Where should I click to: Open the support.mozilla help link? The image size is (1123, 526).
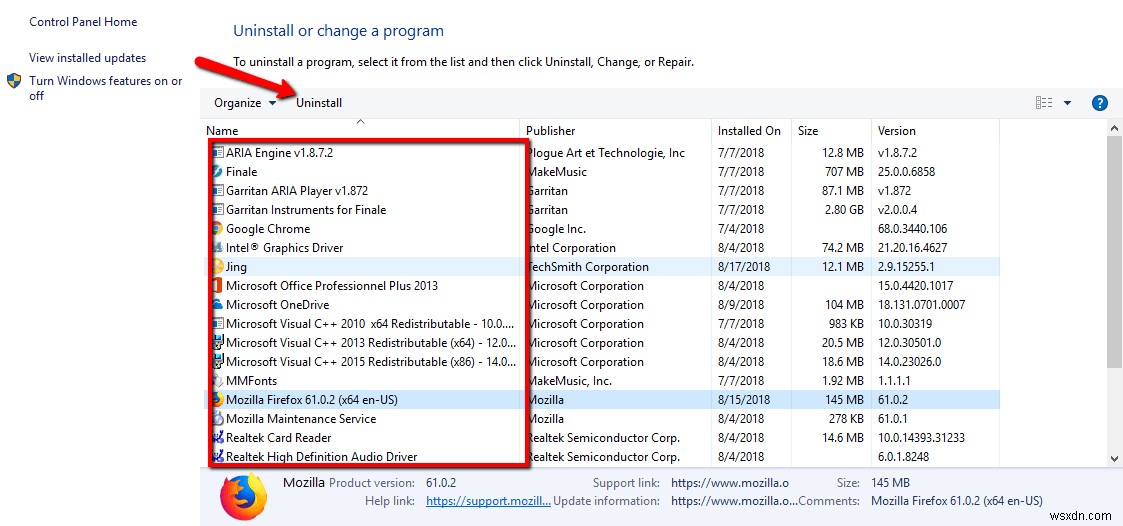tap(488, 501)
